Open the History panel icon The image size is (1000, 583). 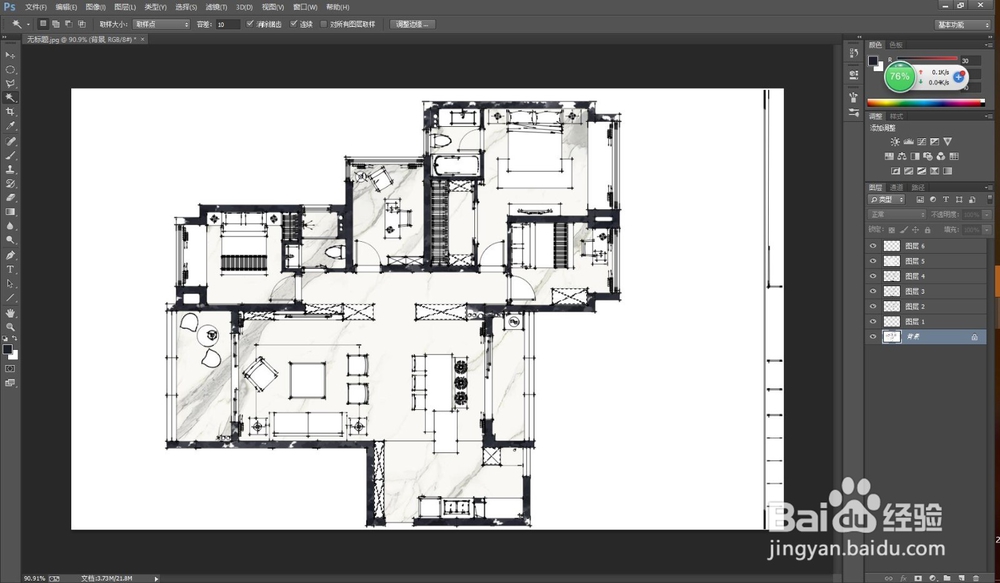point(853,54)
